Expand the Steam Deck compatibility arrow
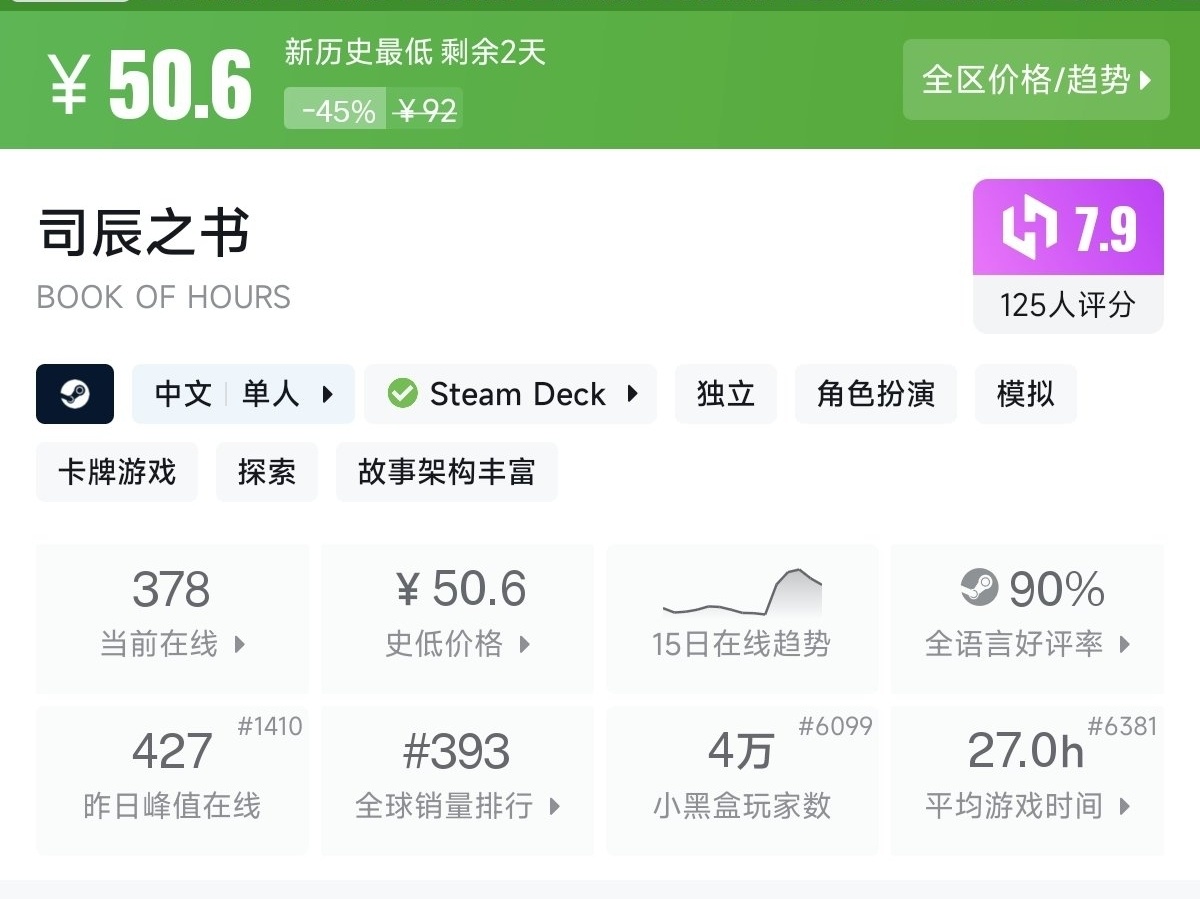1200x899 pixels. (632, 394)
